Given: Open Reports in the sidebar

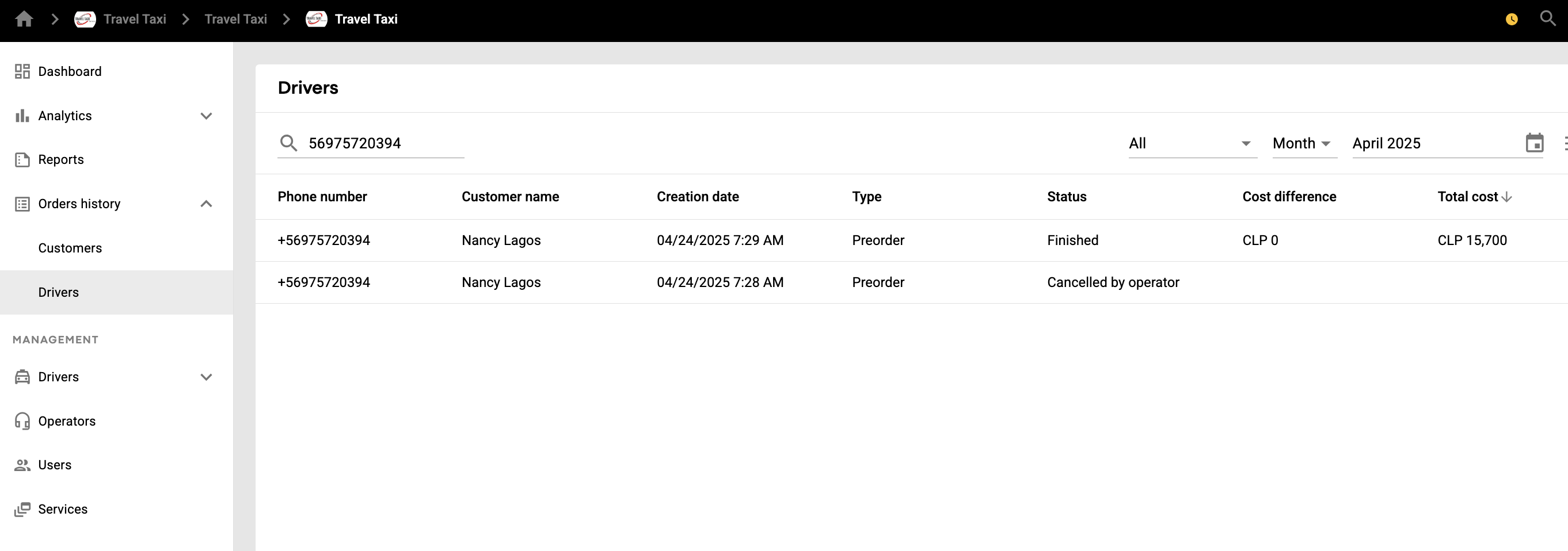Looking at the screenshot, I should tap(116, 160).
